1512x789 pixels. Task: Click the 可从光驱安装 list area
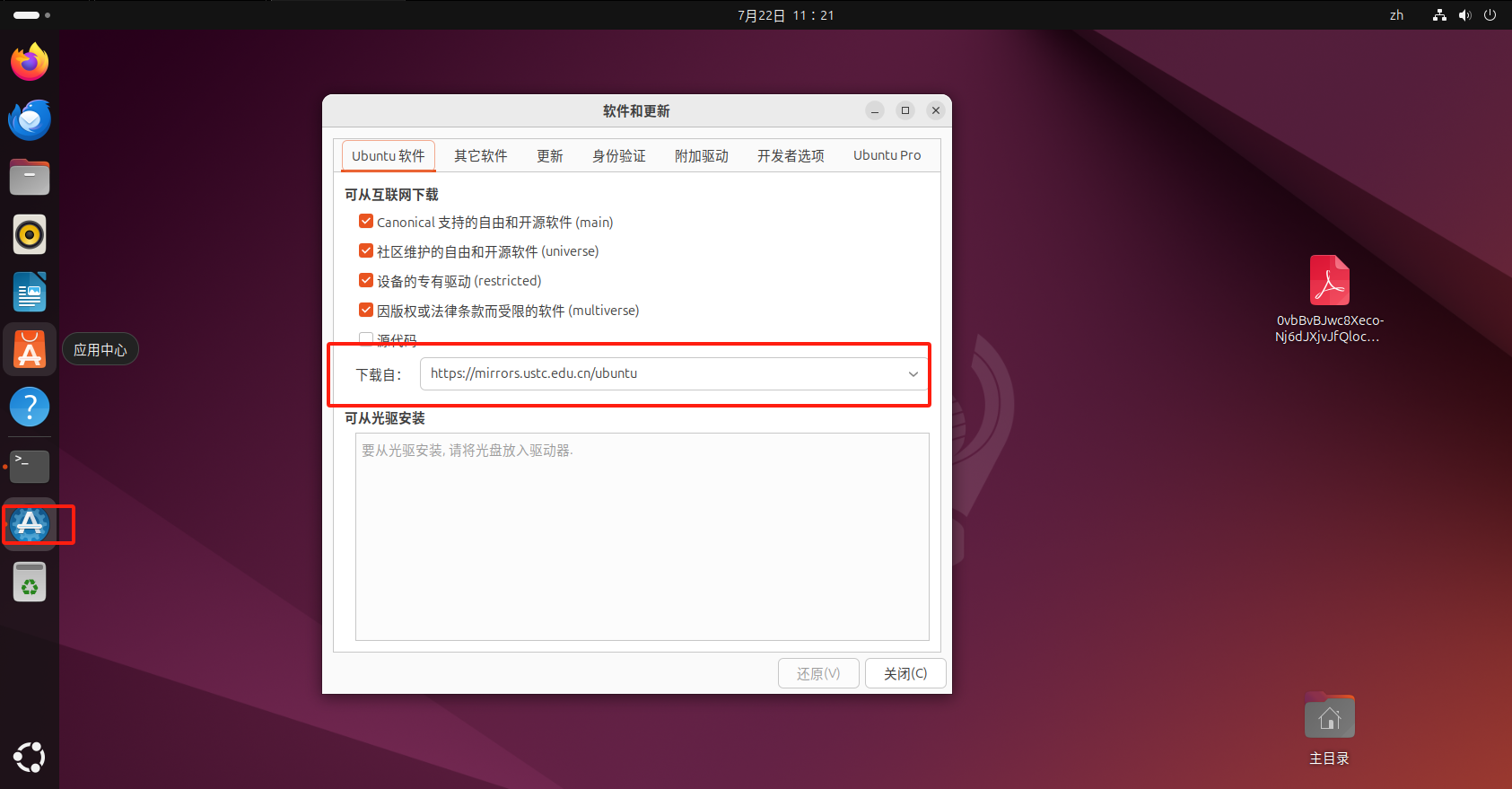click(642, 537)
